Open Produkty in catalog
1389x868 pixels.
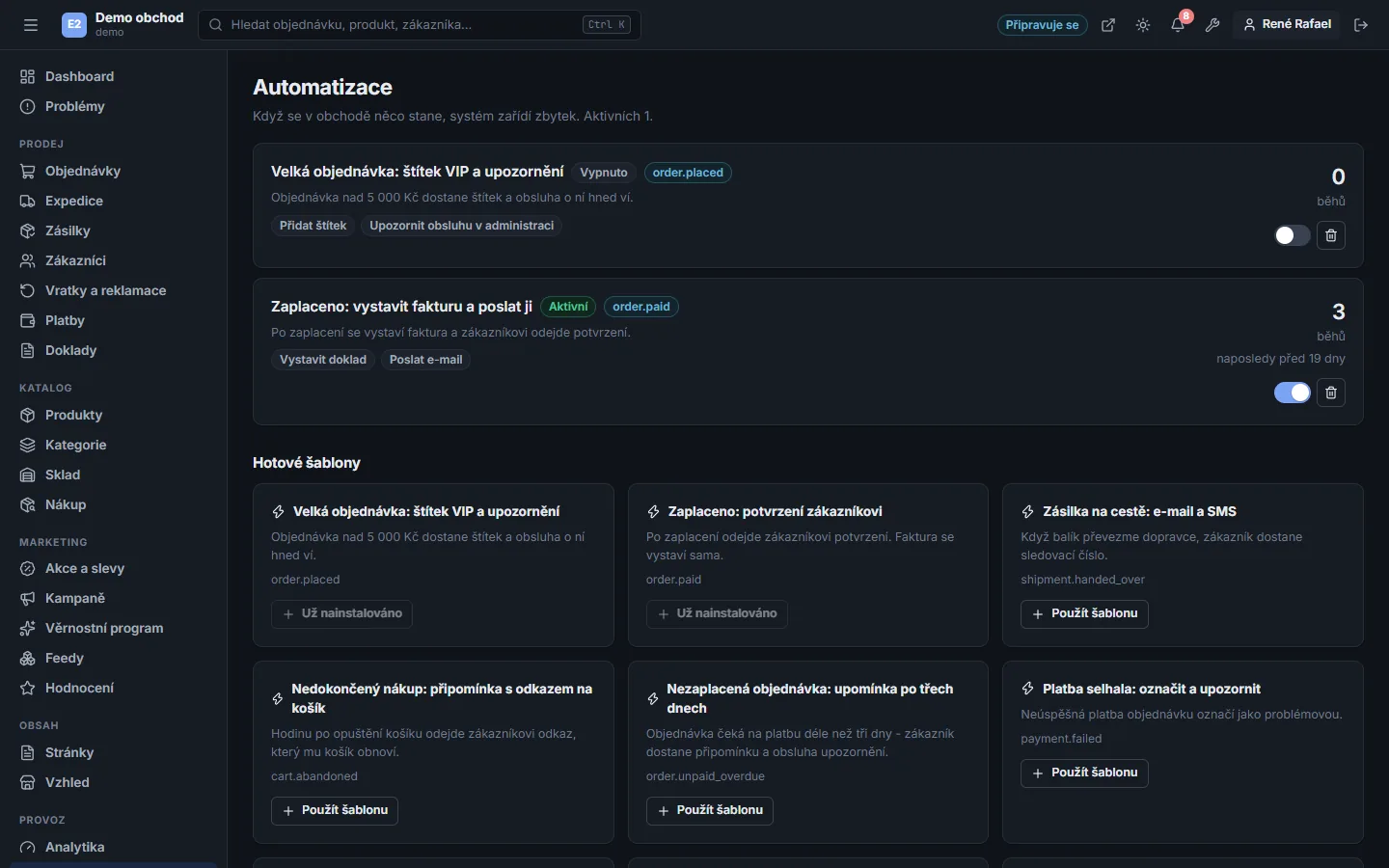(114, 415)
